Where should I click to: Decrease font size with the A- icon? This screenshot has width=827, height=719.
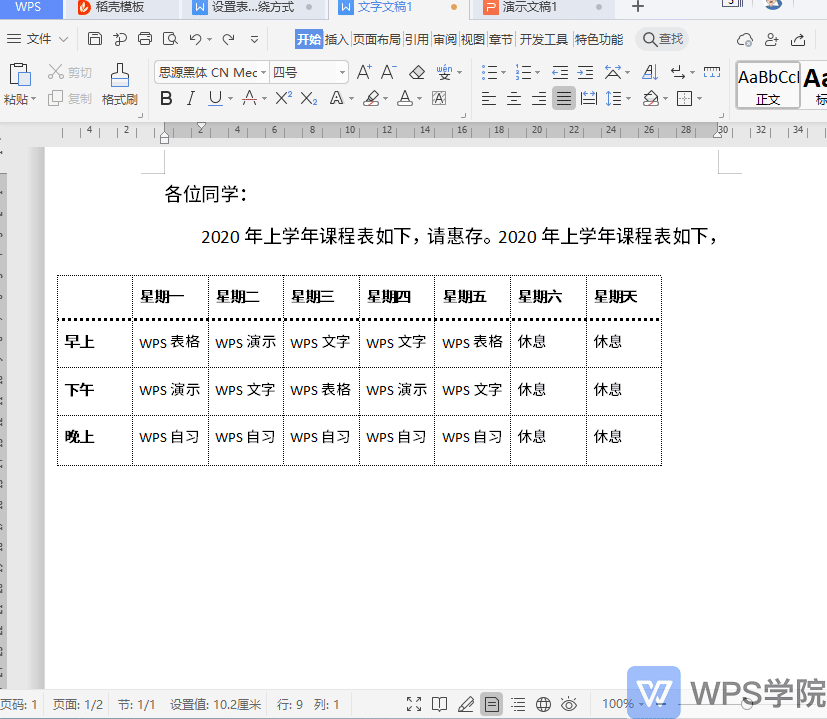(389, 72)
